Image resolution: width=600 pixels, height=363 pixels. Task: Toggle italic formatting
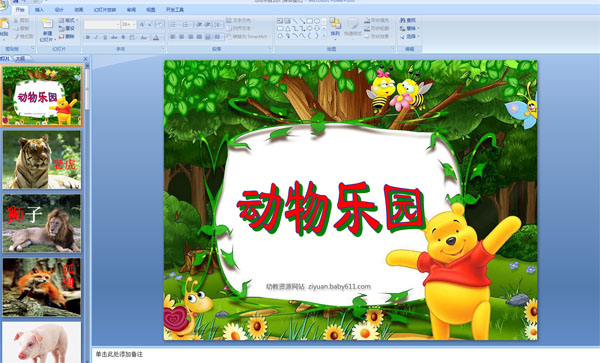pyautogui.click(x=96, y=37)
